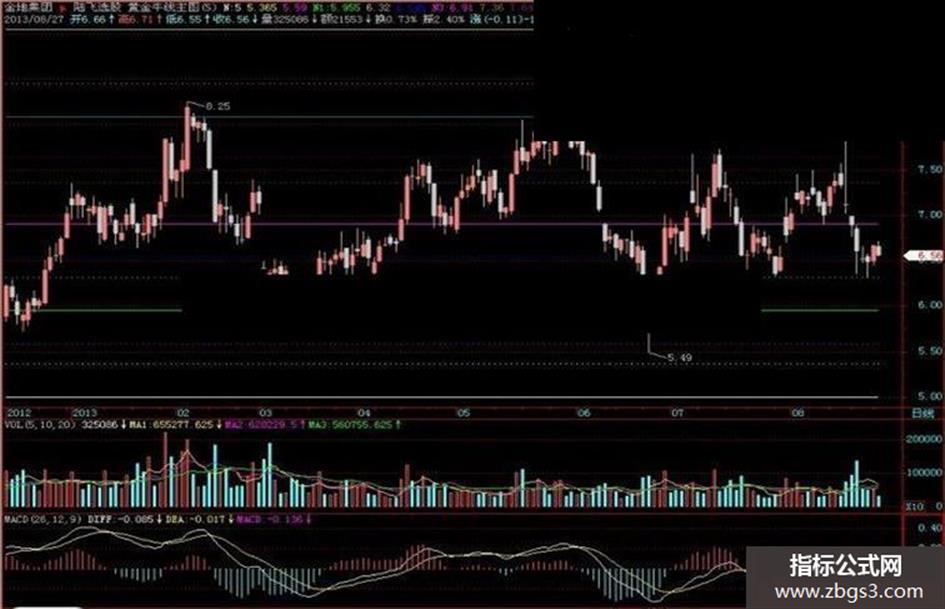This screenshot has height=609, width=945.
Task: Click the 04 month label on time axis
Action: [x=363, y=413]
